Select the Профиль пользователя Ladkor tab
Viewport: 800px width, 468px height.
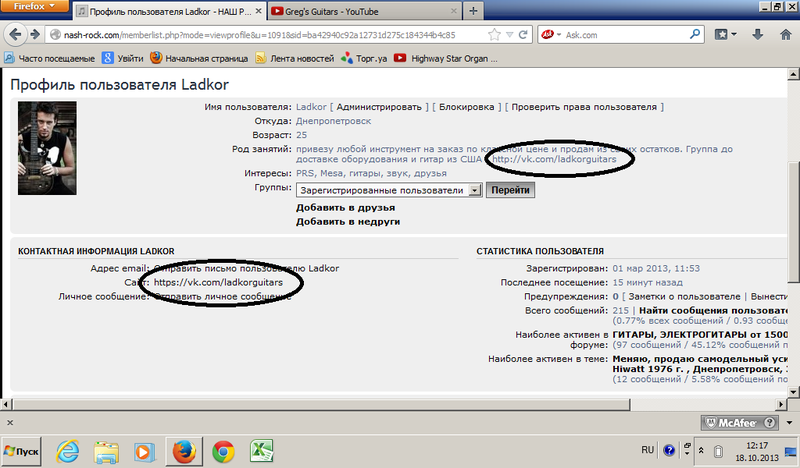pos(170,11)
